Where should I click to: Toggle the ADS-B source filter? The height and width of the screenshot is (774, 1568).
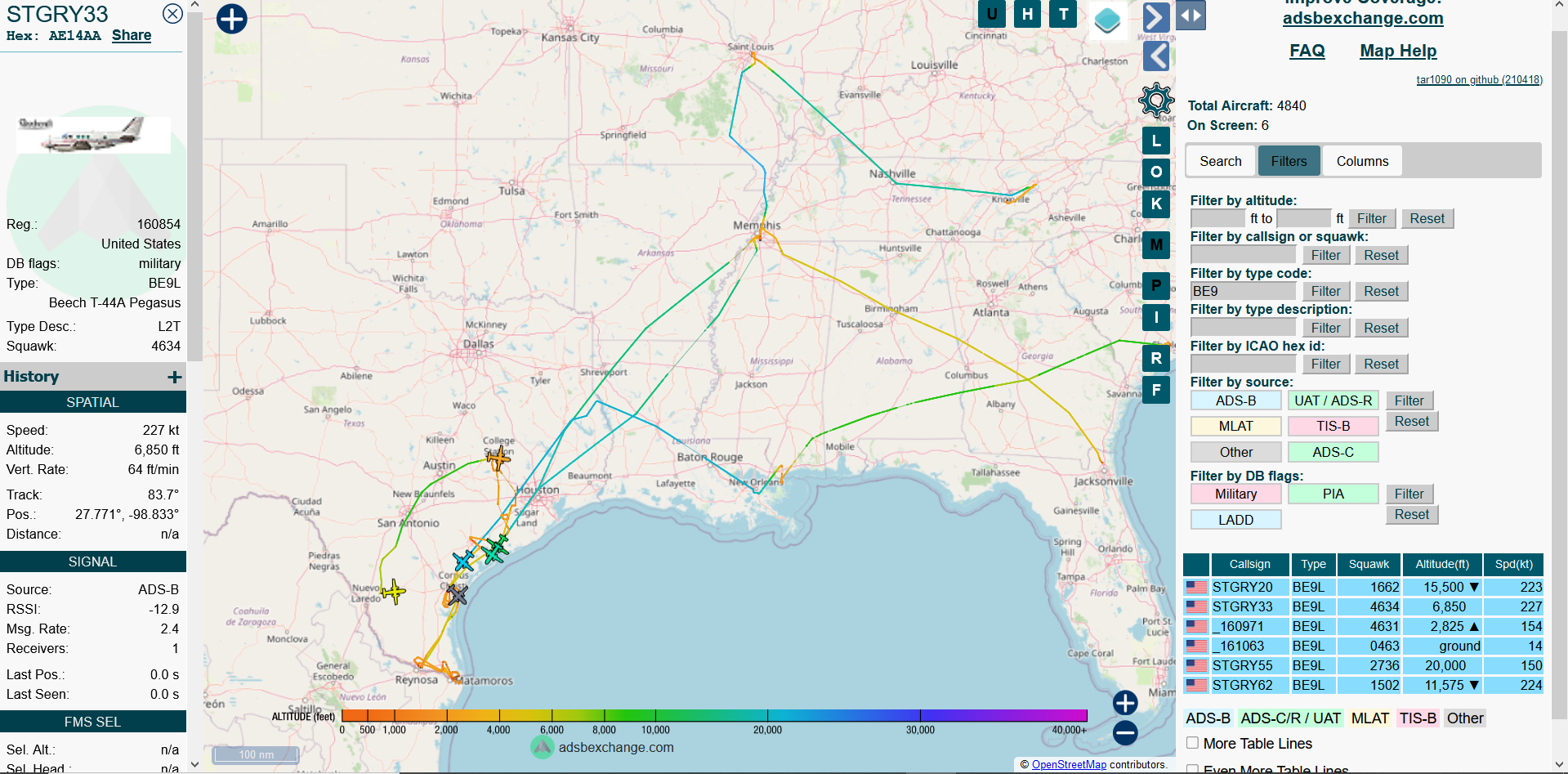[x=1235, y=400]
